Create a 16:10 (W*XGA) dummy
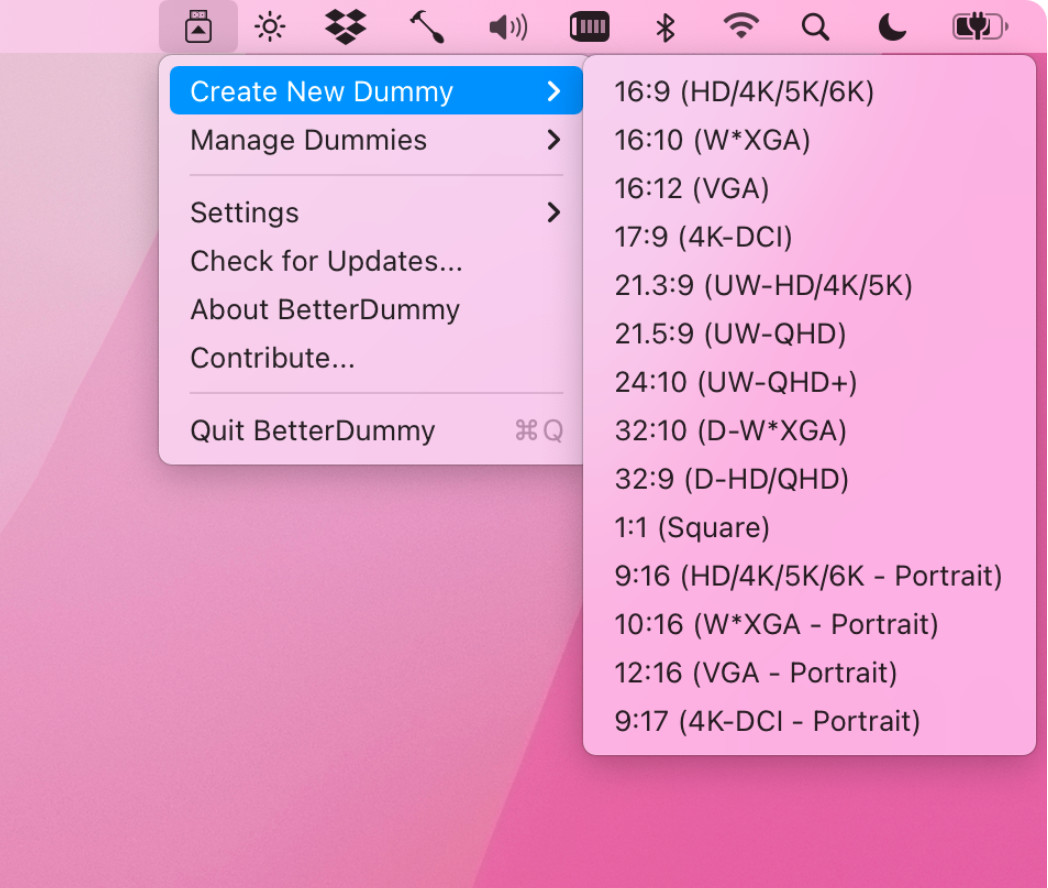The width and height of the screenshot is (1048, 888). click(x=809, y=140)
